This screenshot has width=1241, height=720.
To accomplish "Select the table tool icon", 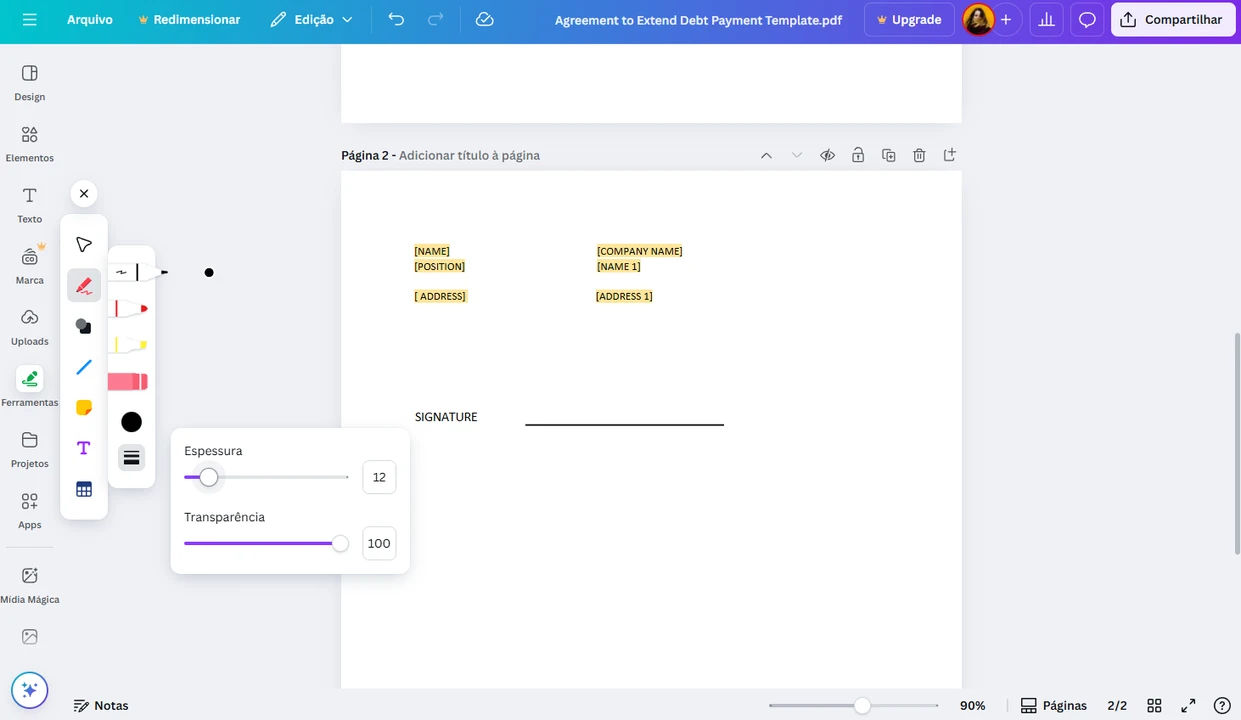I will [x=84, y=489].
